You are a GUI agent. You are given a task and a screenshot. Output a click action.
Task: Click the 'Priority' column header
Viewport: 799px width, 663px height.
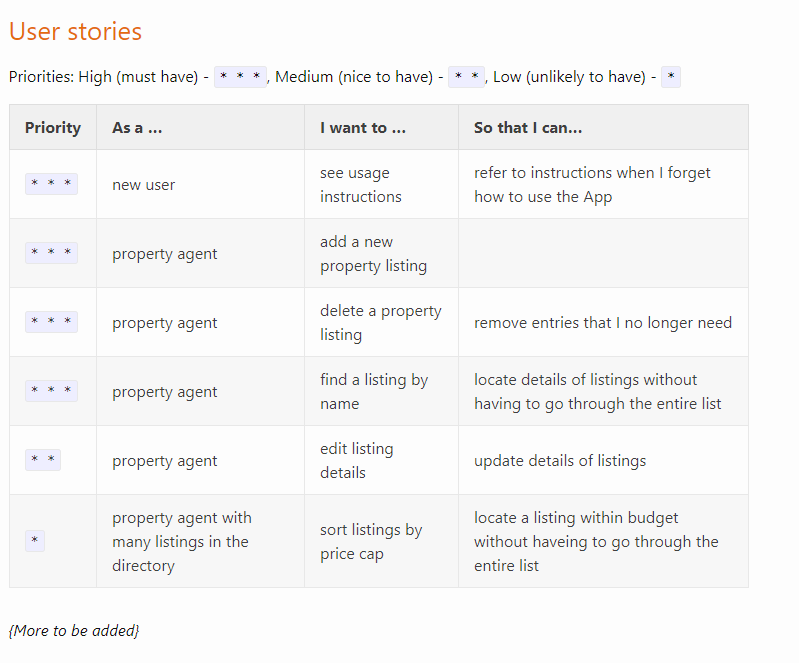tap(53, 128)
